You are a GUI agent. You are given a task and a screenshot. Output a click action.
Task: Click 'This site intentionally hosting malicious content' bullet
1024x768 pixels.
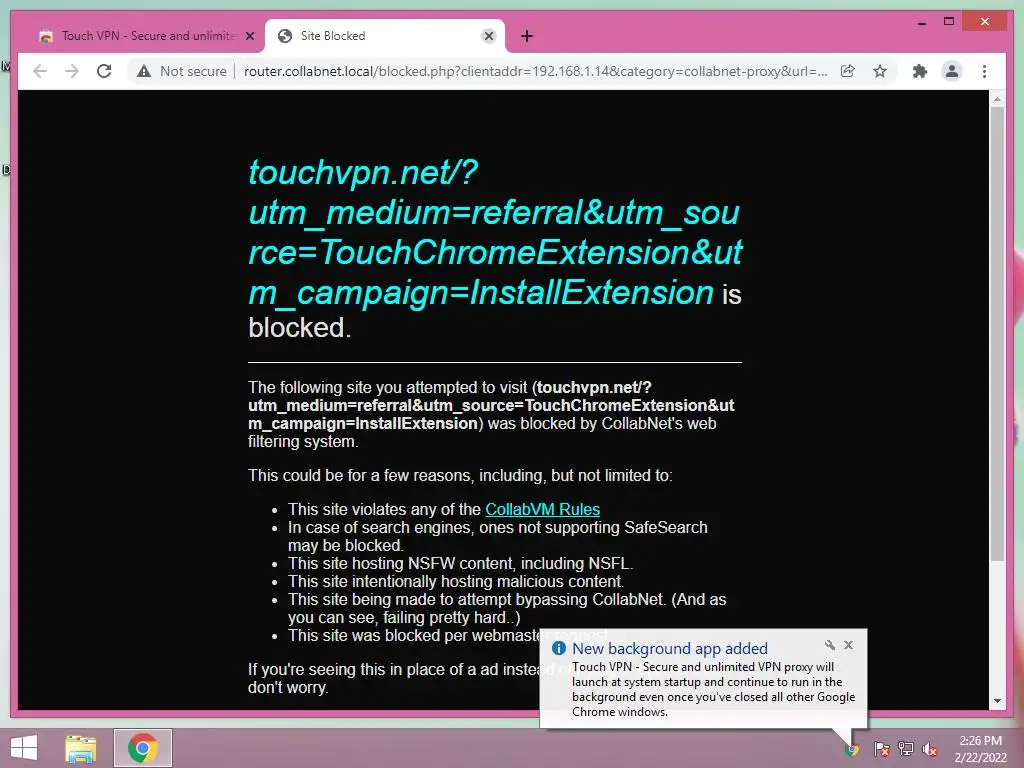point(456,582)
